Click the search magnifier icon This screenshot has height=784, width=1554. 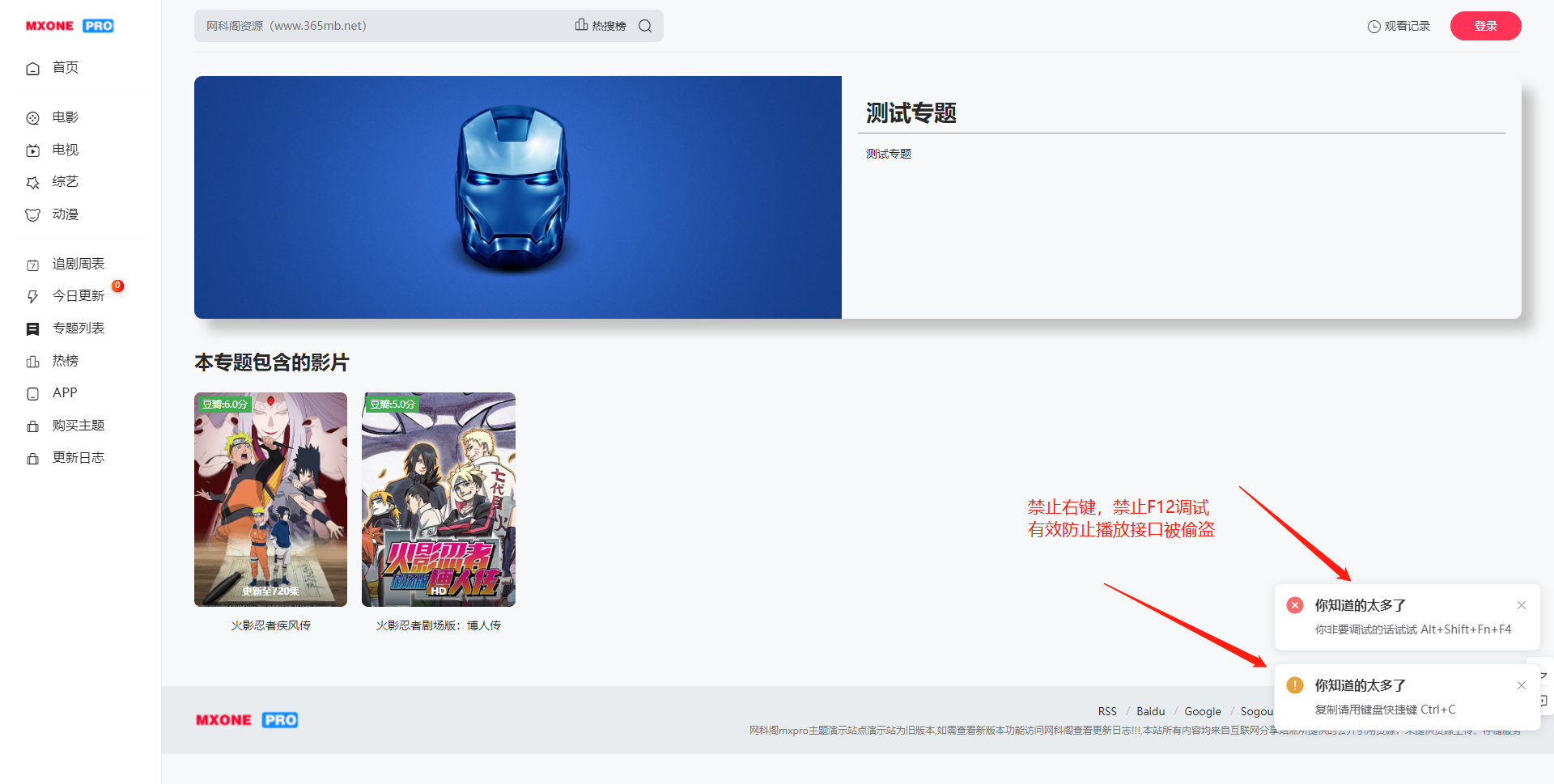coord(645,26)
